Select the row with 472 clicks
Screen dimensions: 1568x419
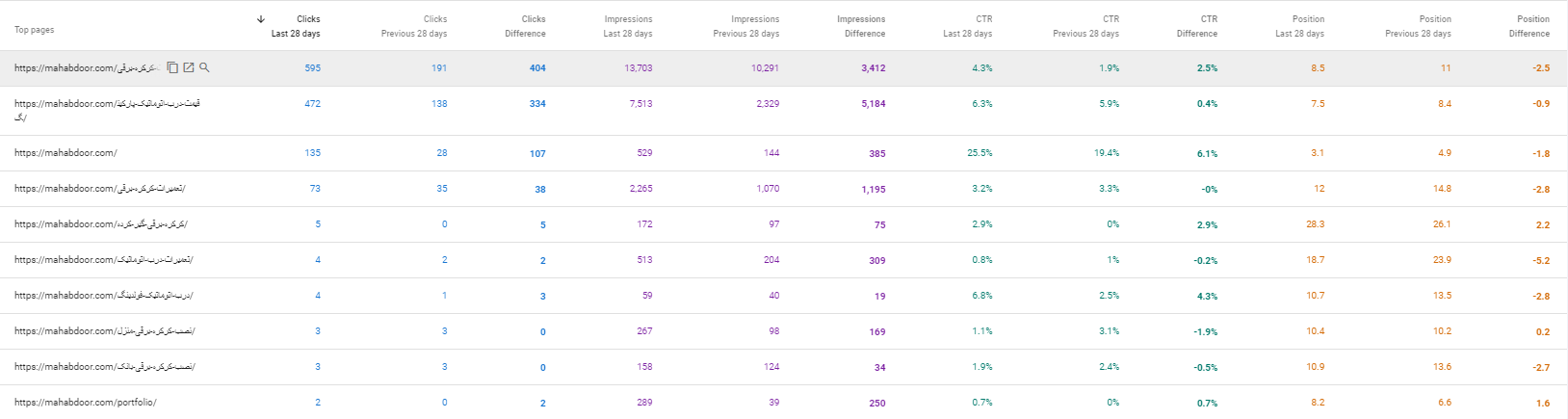pos(784,111)
